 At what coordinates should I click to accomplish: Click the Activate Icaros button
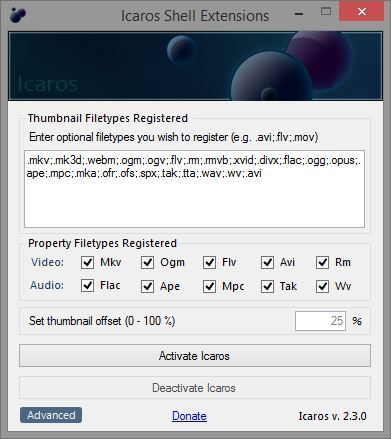(x=195, y=356)
